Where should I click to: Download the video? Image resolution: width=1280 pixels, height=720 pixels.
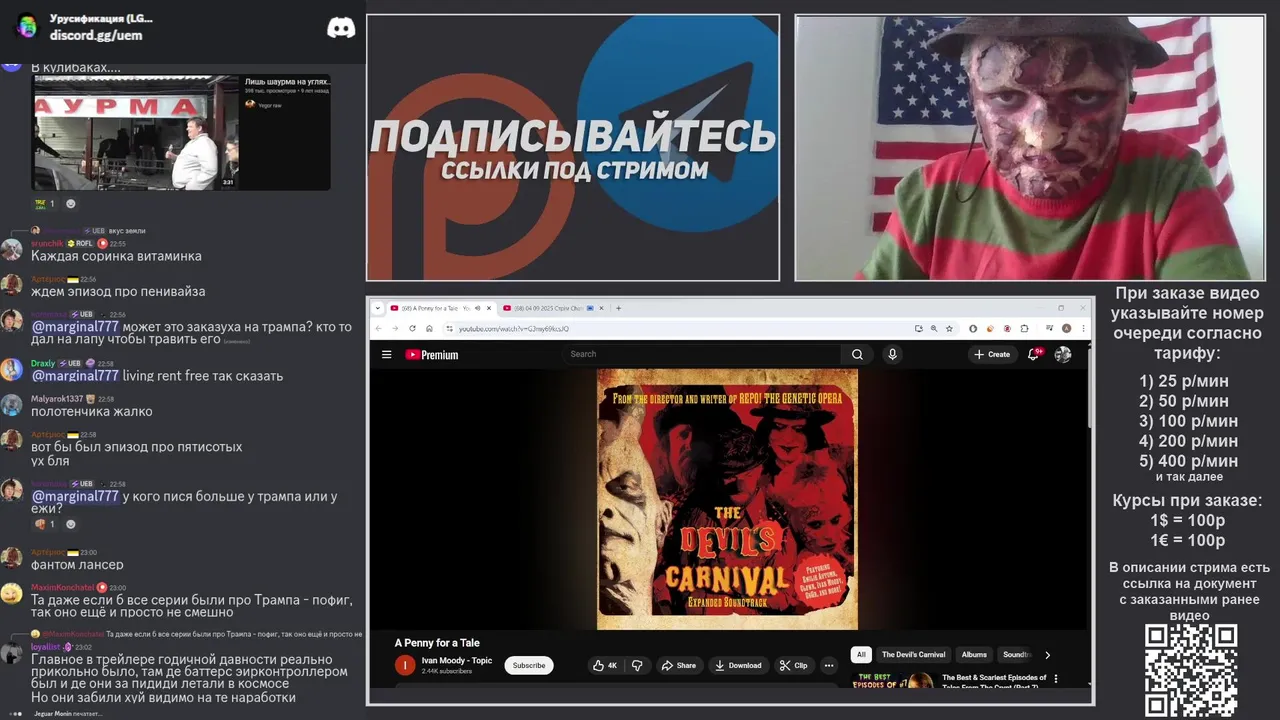738,665
